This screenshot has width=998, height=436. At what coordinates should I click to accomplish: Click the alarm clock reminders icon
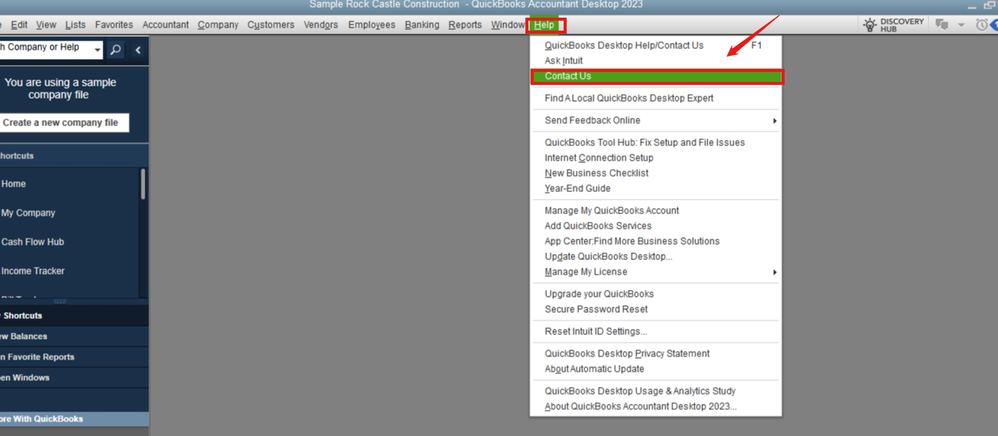coord(982,25)
